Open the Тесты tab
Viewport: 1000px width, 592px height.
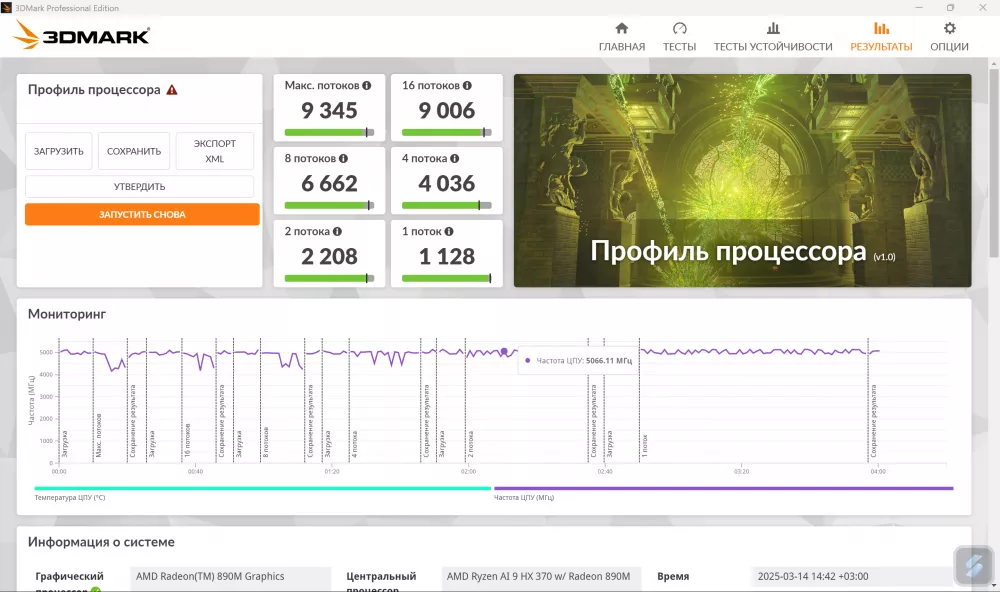click(x=679, y=37)
